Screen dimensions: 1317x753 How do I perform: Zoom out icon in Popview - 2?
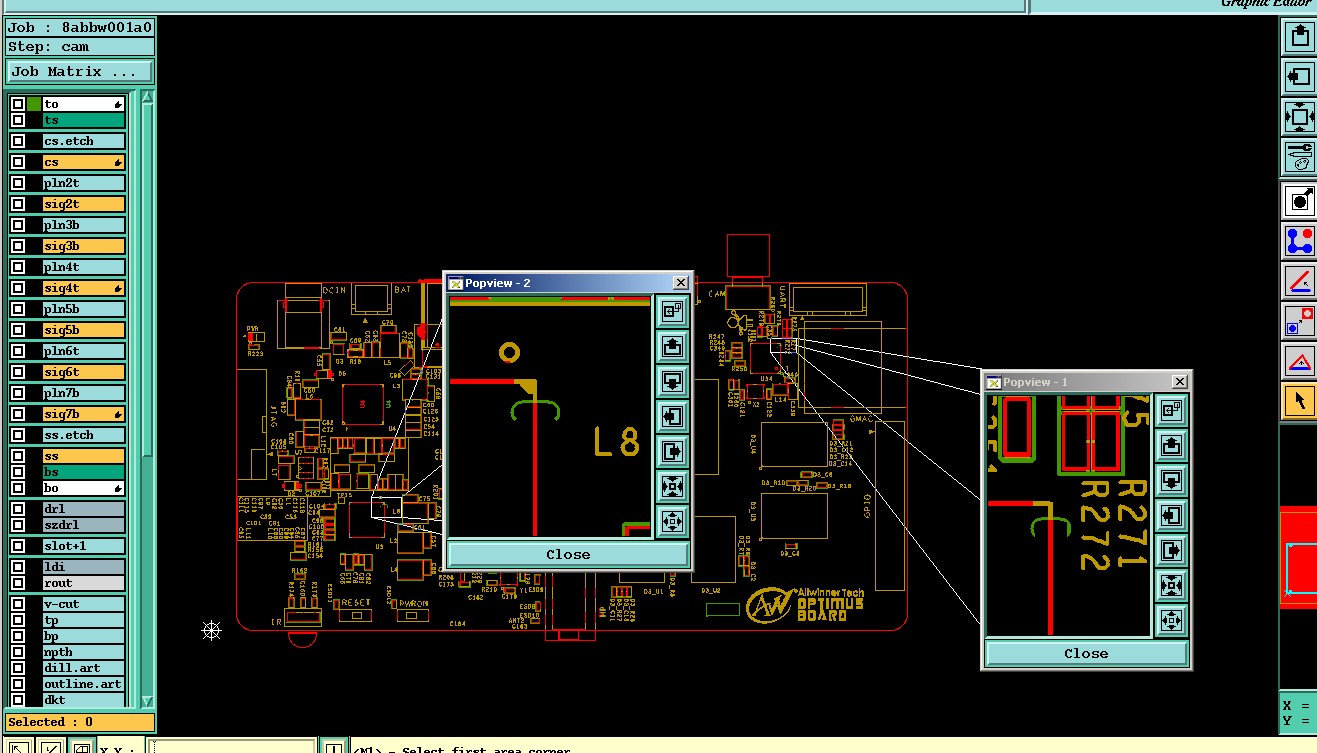pos(672,521)
